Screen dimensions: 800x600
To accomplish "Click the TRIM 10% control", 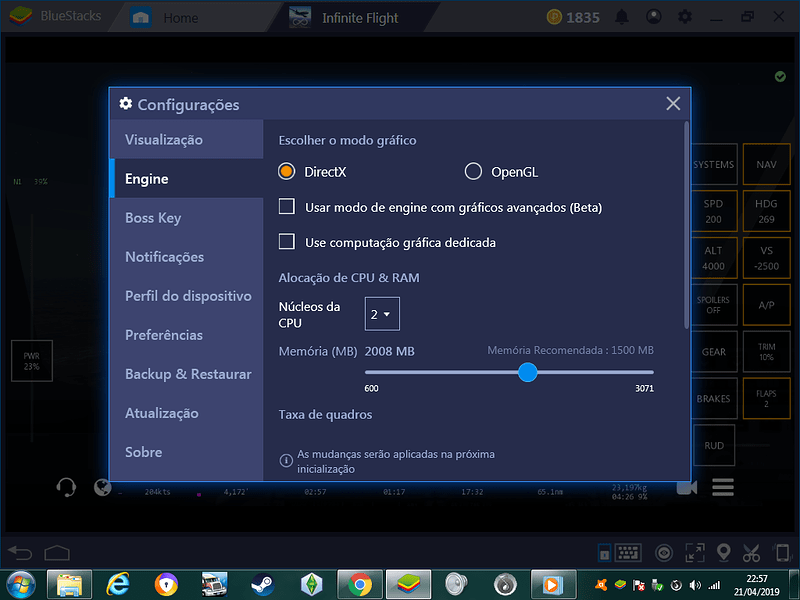I will pyautogui.click(x=766, y=352).
